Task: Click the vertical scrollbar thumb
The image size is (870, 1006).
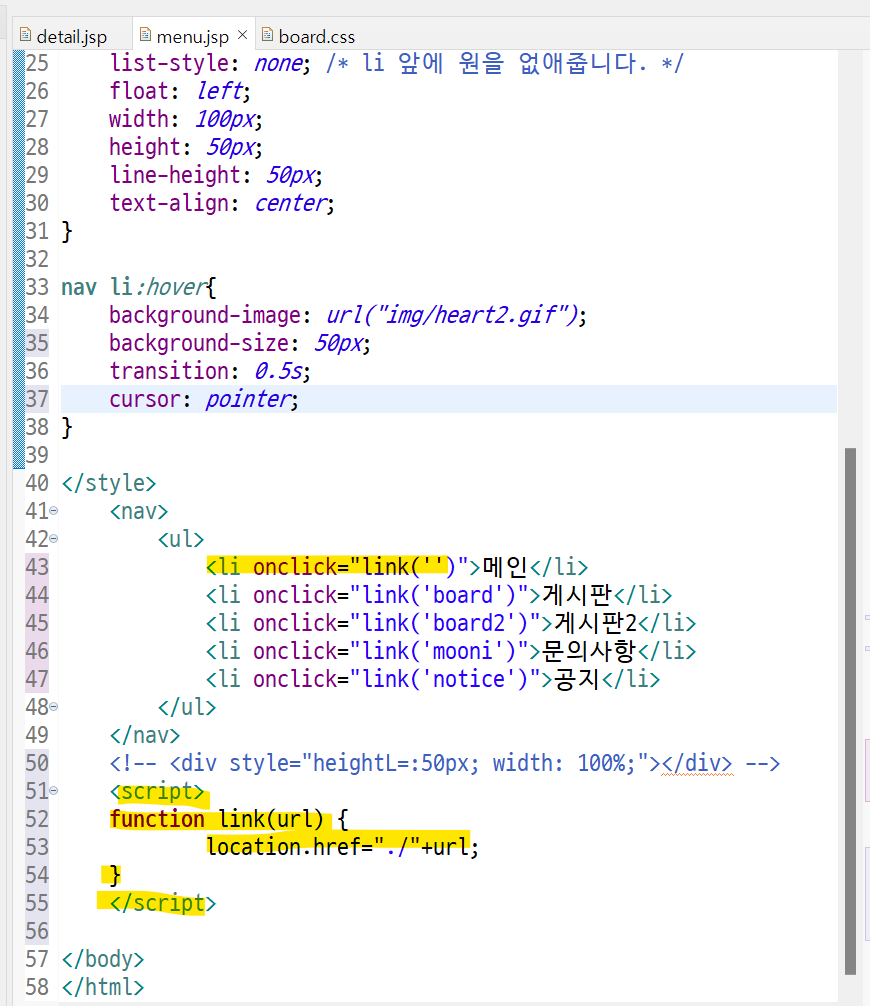Action: tap(851, 711)
